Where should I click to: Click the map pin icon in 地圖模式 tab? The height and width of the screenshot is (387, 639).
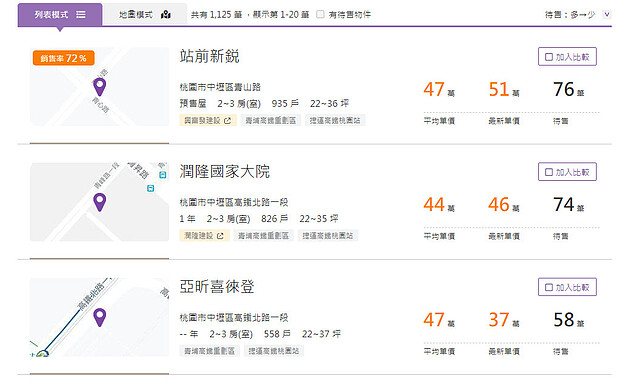(165, 15)
